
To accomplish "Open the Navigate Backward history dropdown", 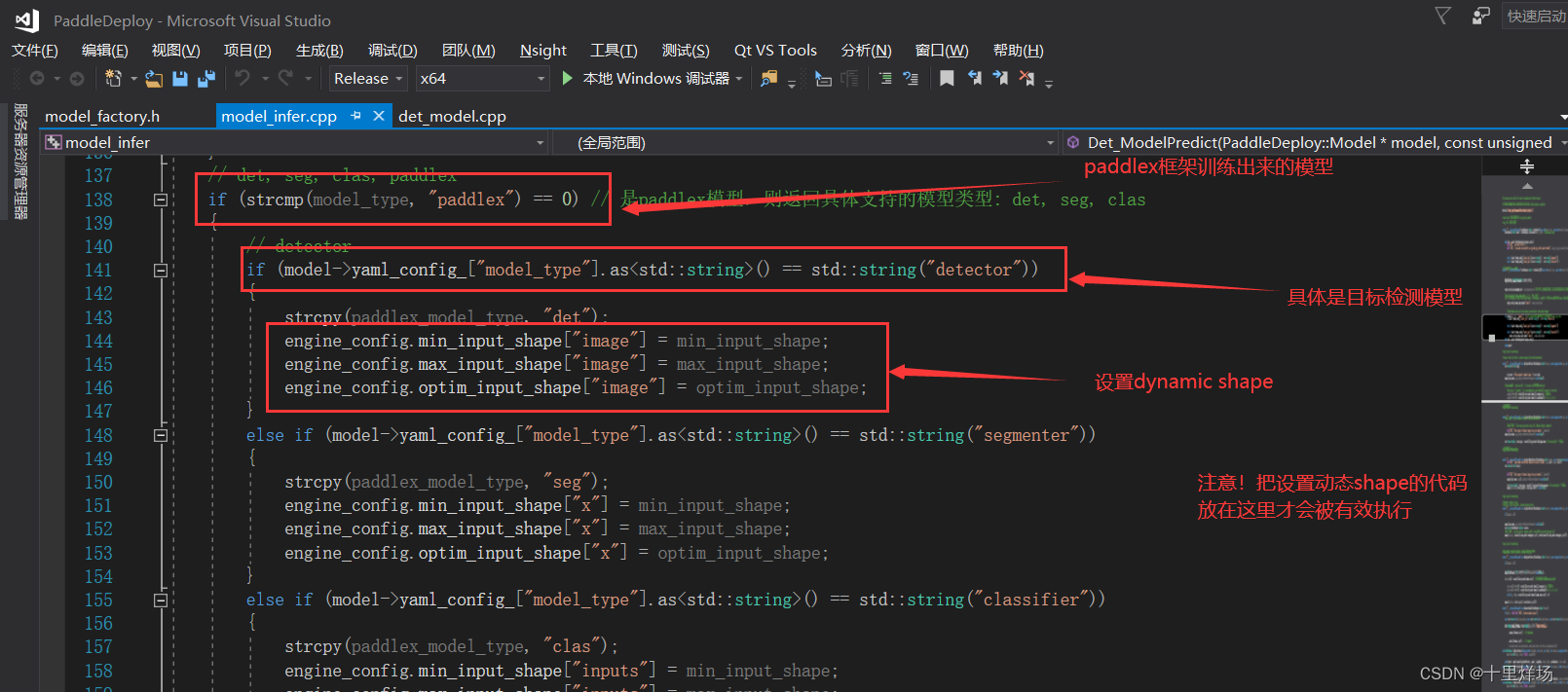I will pos(57,79).
